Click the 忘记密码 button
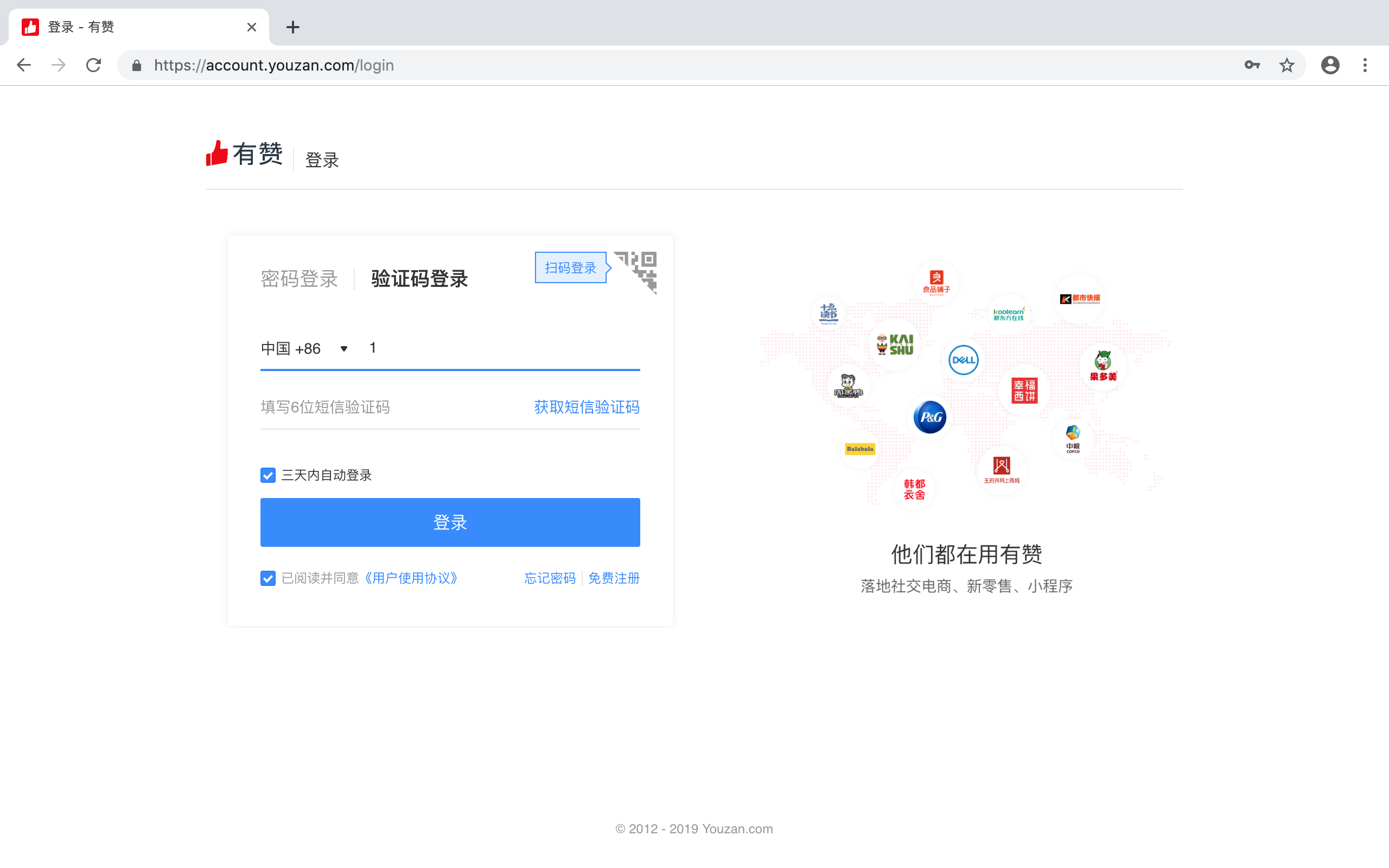 (x=550, y=577)
